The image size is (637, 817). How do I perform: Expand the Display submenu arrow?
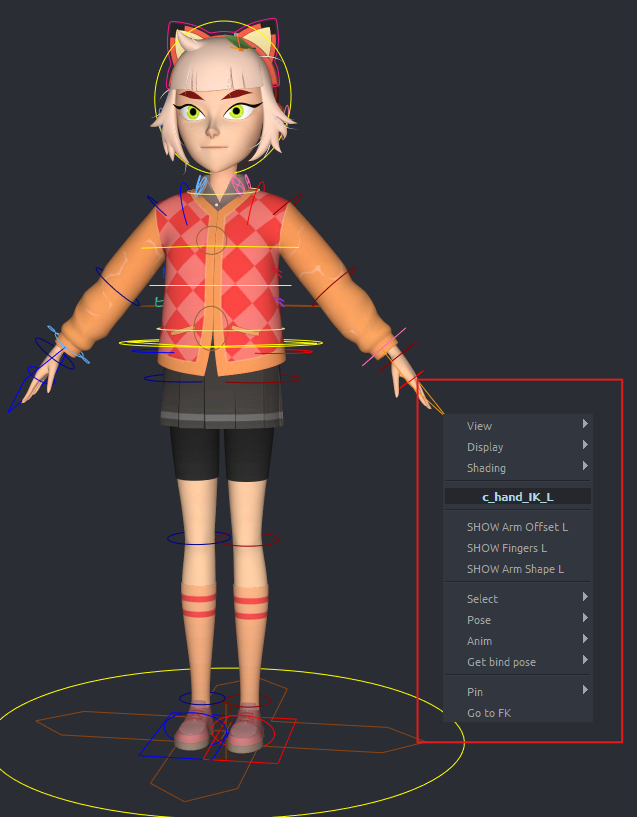coord(584,446)
